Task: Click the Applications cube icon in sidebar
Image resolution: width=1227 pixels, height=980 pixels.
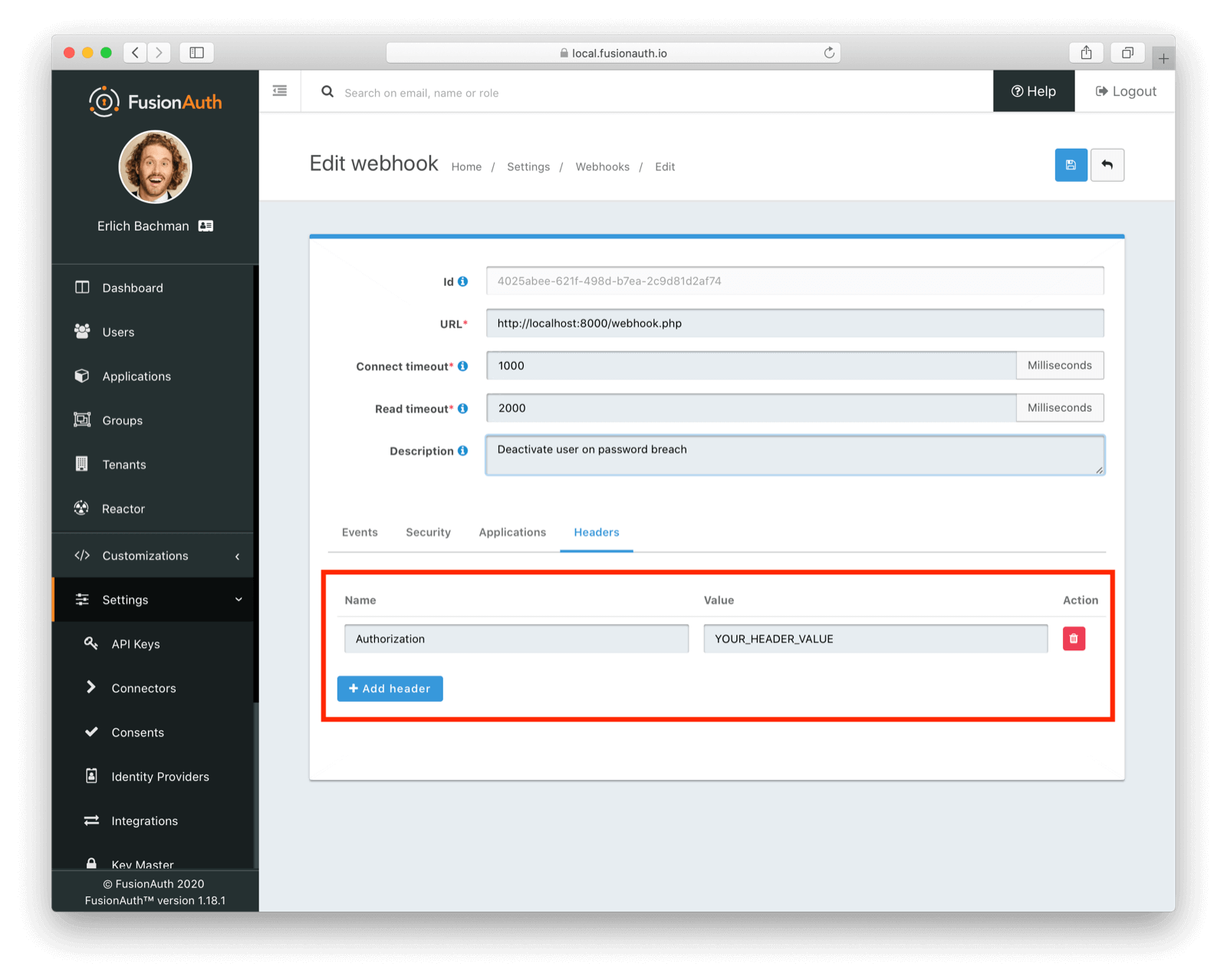Action: click(82, 376)
